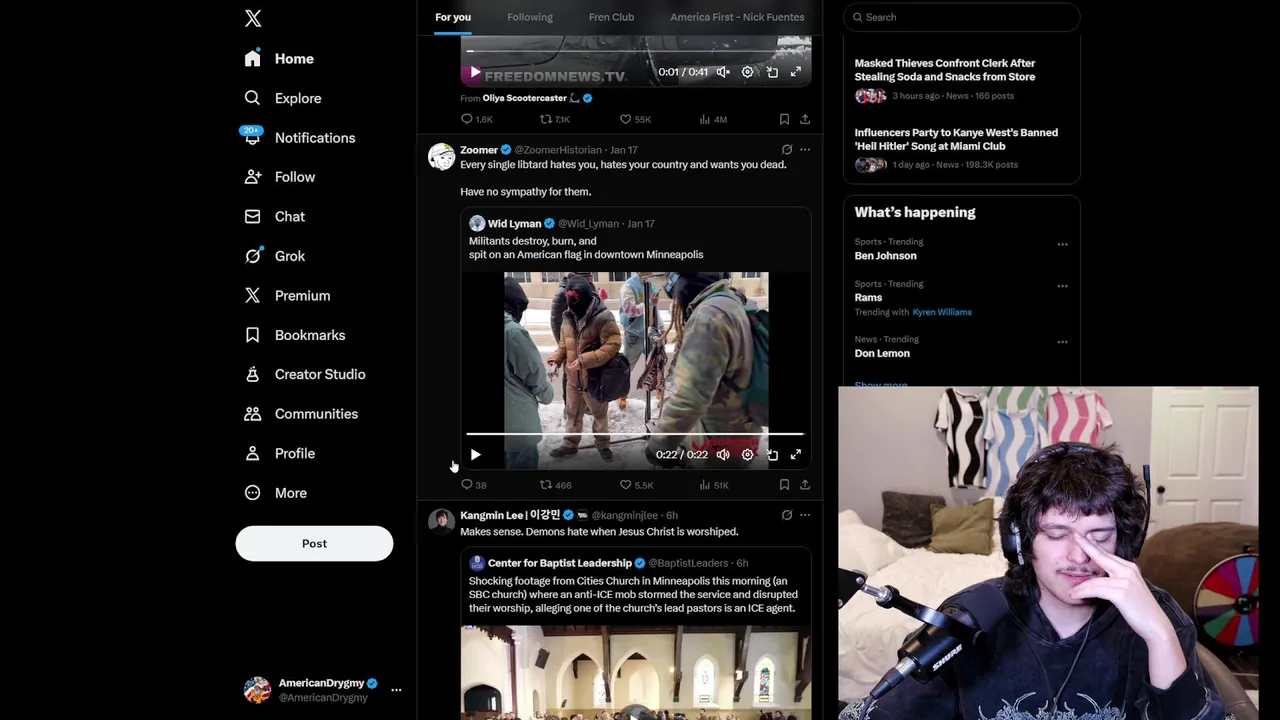This screenshot has width=1280, height=720.
Task: Open the Don Lemon trending topic
Action: (x=882, y=353)
